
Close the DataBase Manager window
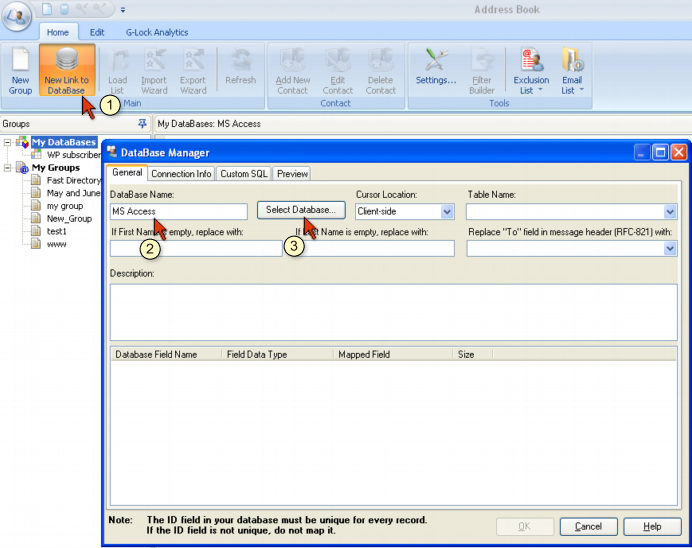coord(679,153)
